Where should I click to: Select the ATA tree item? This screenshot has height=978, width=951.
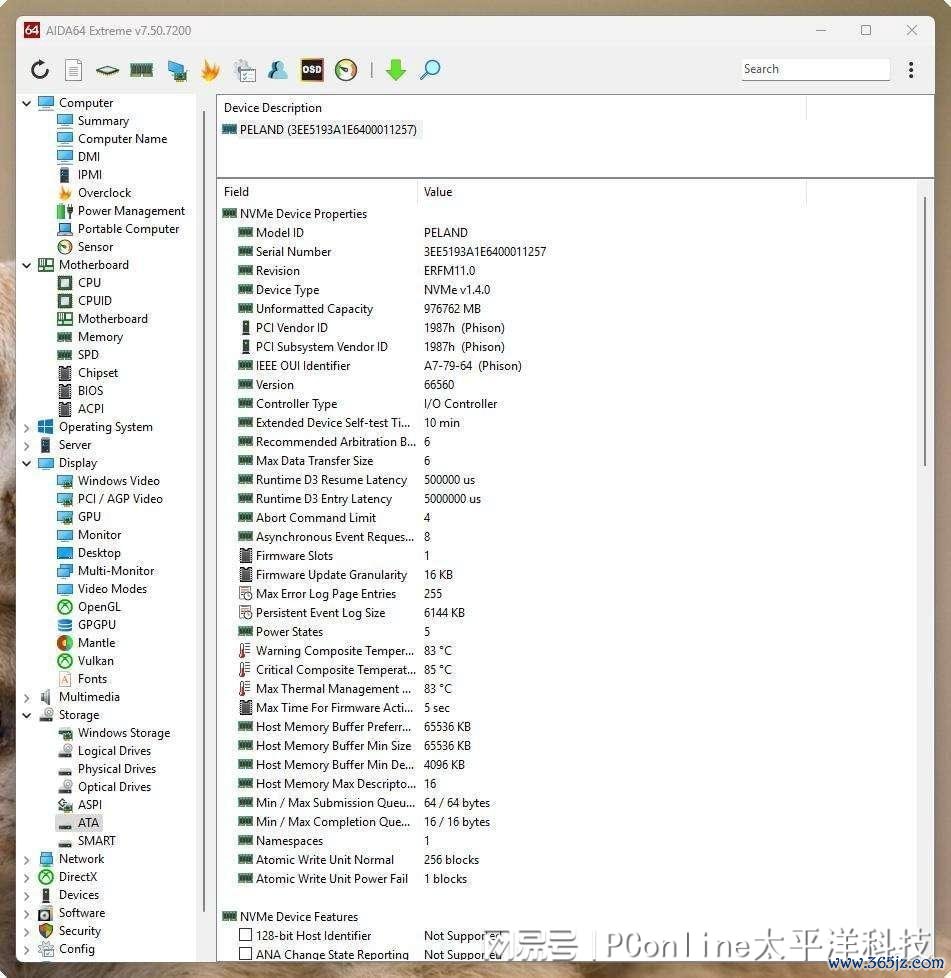[88, 823]
